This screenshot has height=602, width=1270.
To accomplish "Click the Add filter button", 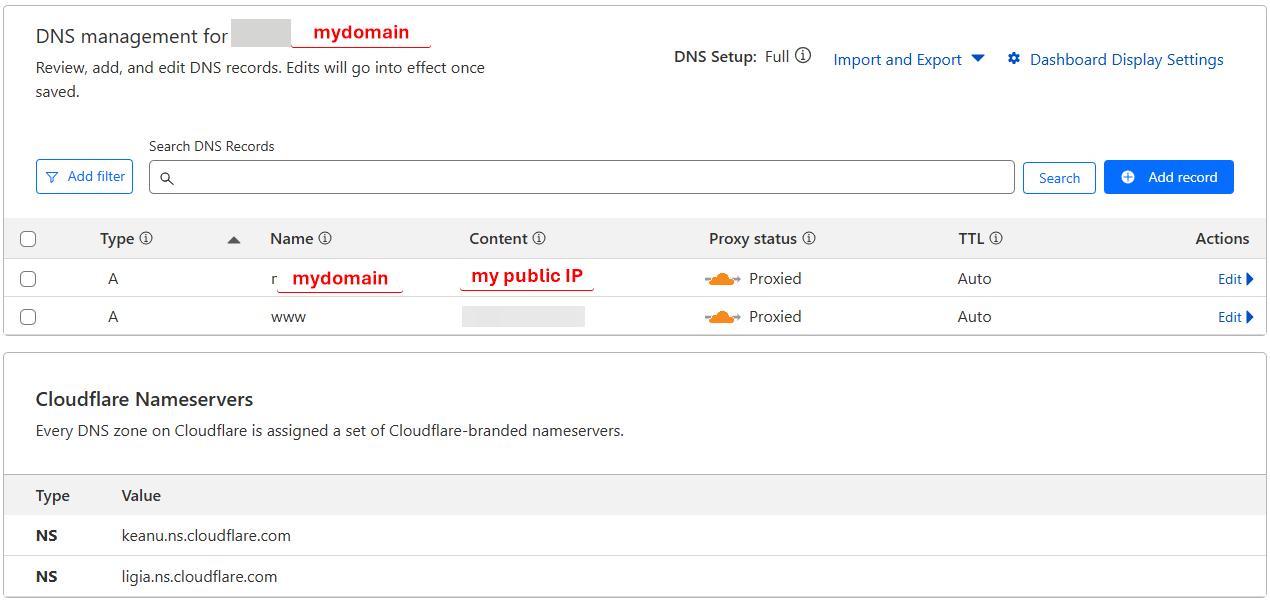I will [x=85, y=177].
